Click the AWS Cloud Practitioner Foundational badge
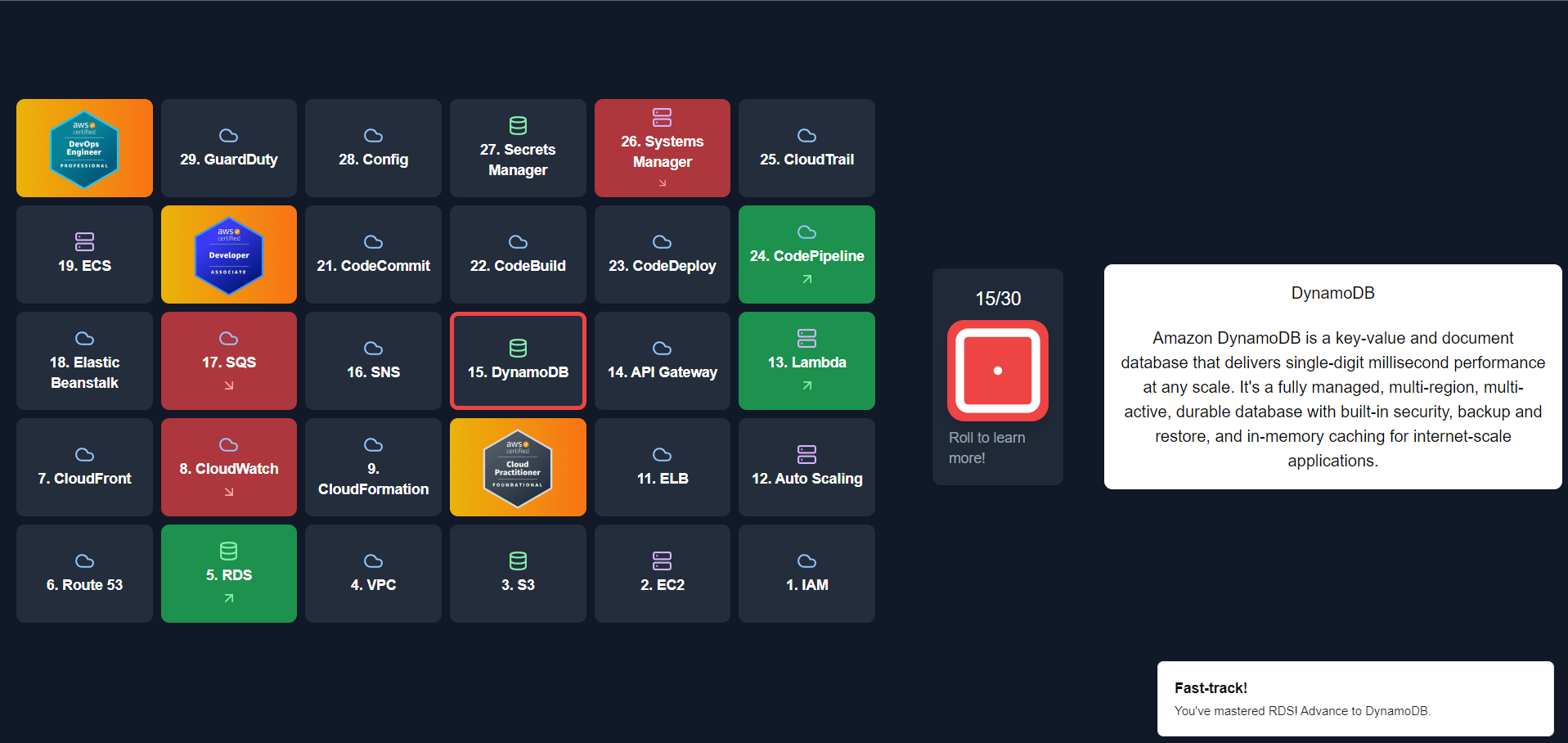This screenshot has height=743, width=1568. point(518,467)
